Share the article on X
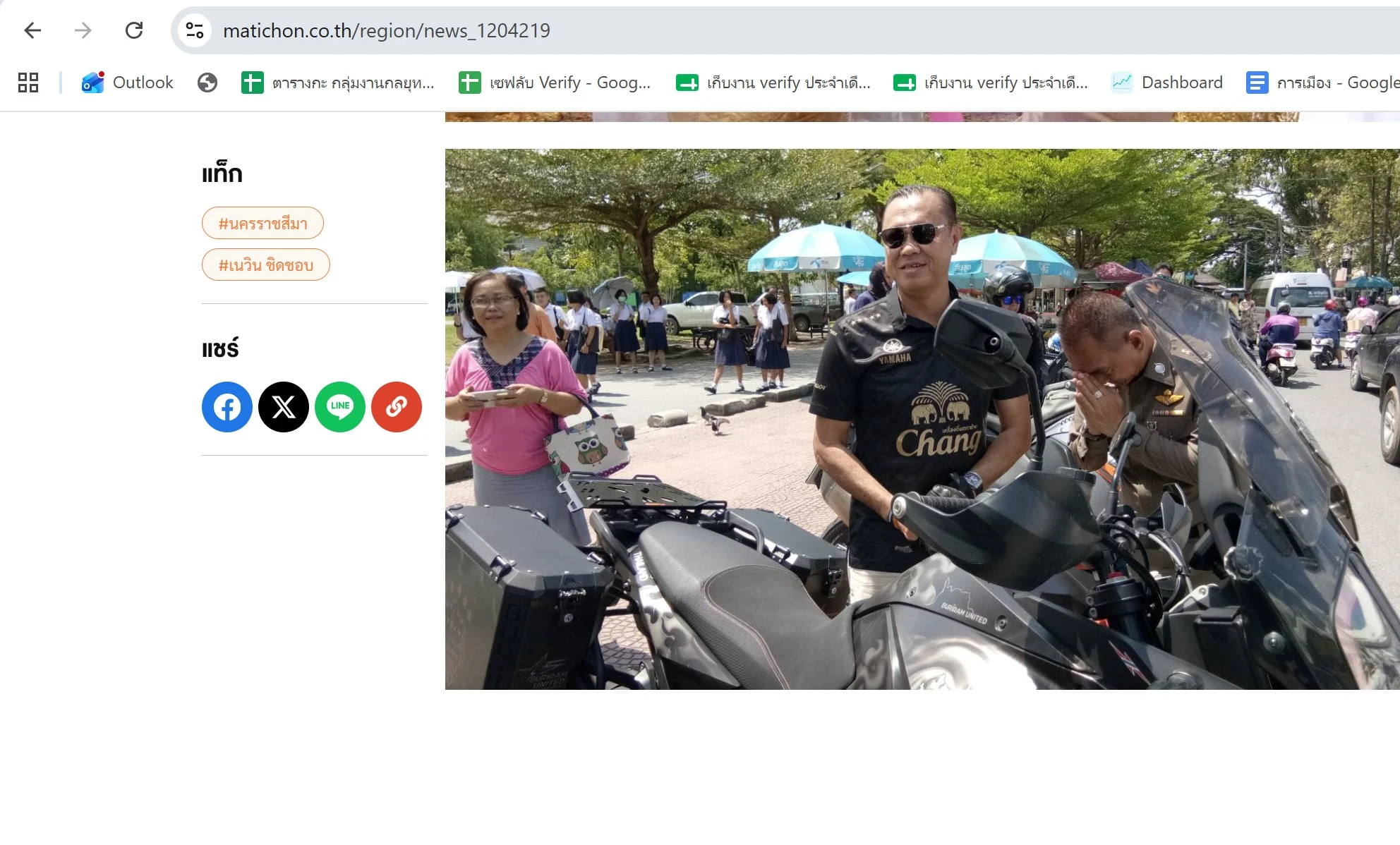 tap(284, 407)
